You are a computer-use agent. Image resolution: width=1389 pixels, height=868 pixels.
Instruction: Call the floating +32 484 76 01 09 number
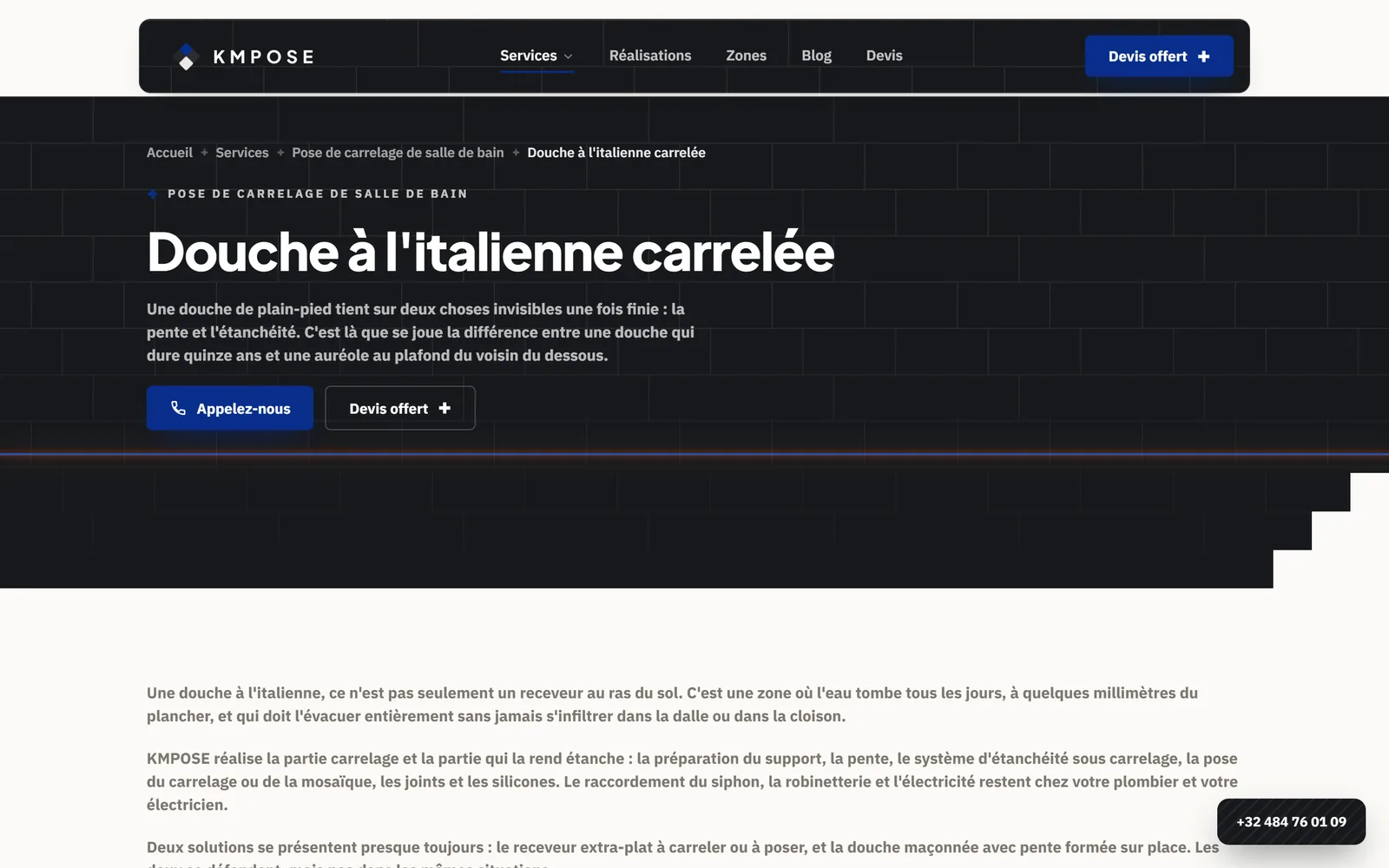point(1291,822)
